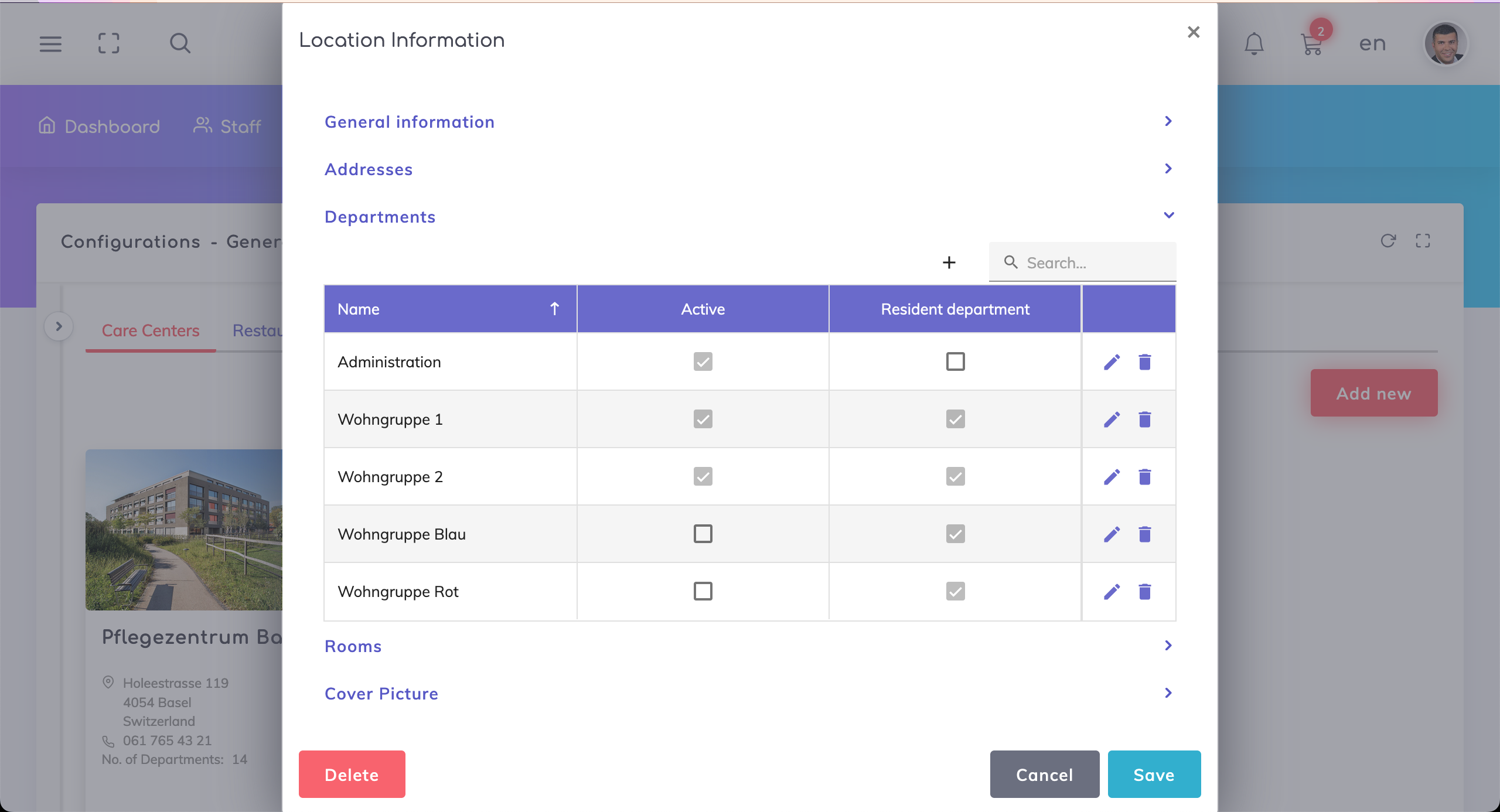
Task: Click the hamburger menu icon
Action: [50, 43]
